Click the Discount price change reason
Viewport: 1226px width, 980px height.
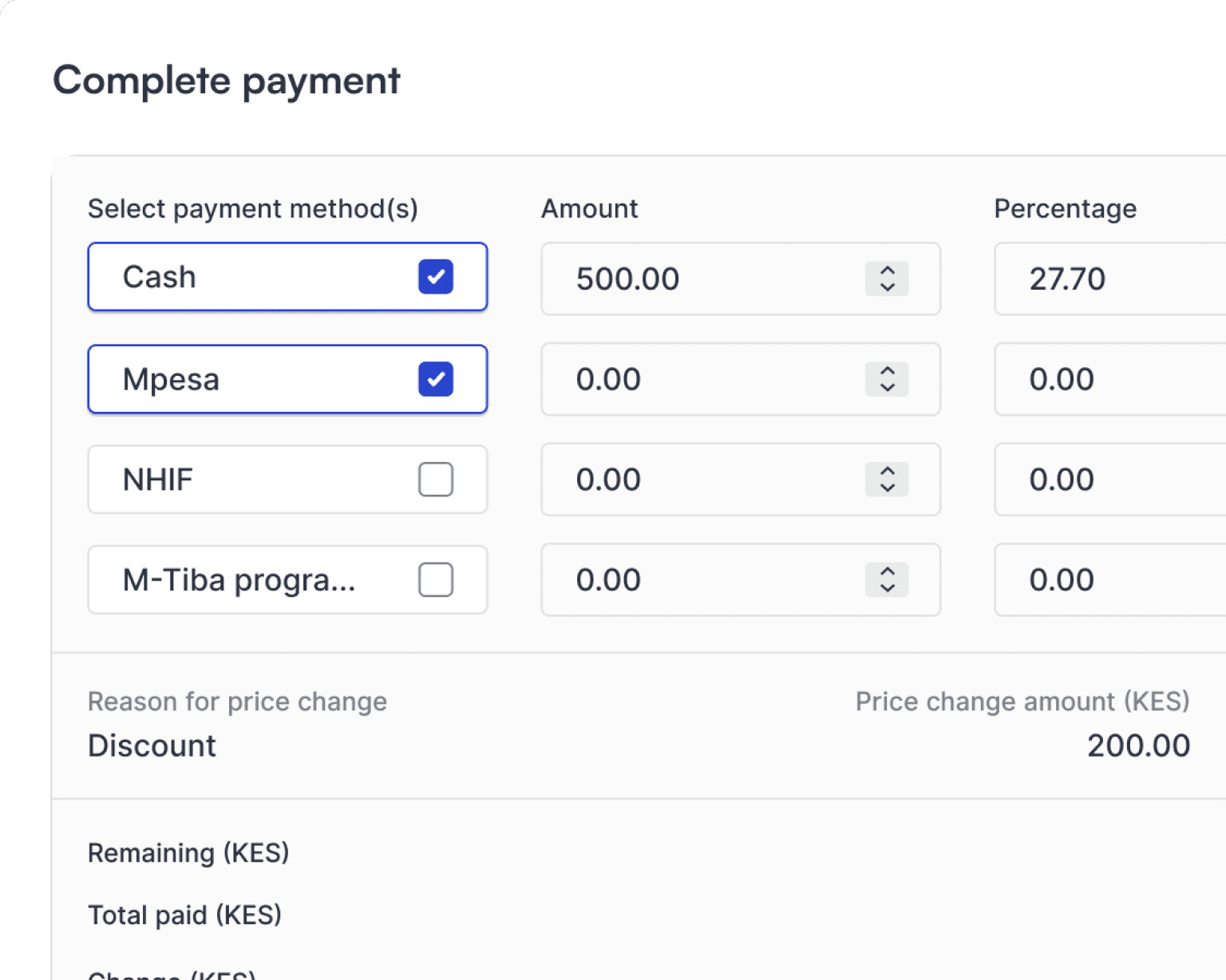pyautogui.click(x=152, y=745)
